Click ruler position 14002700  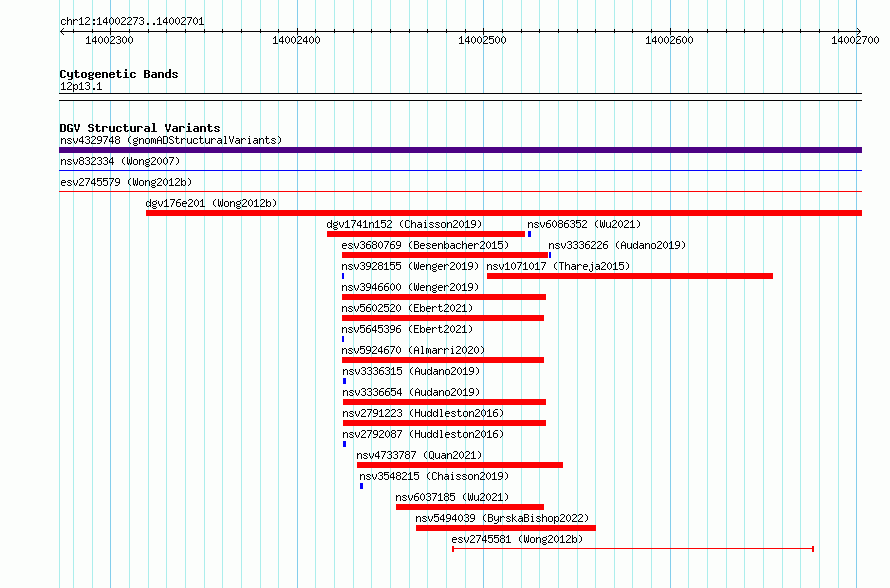click(855, 40)
